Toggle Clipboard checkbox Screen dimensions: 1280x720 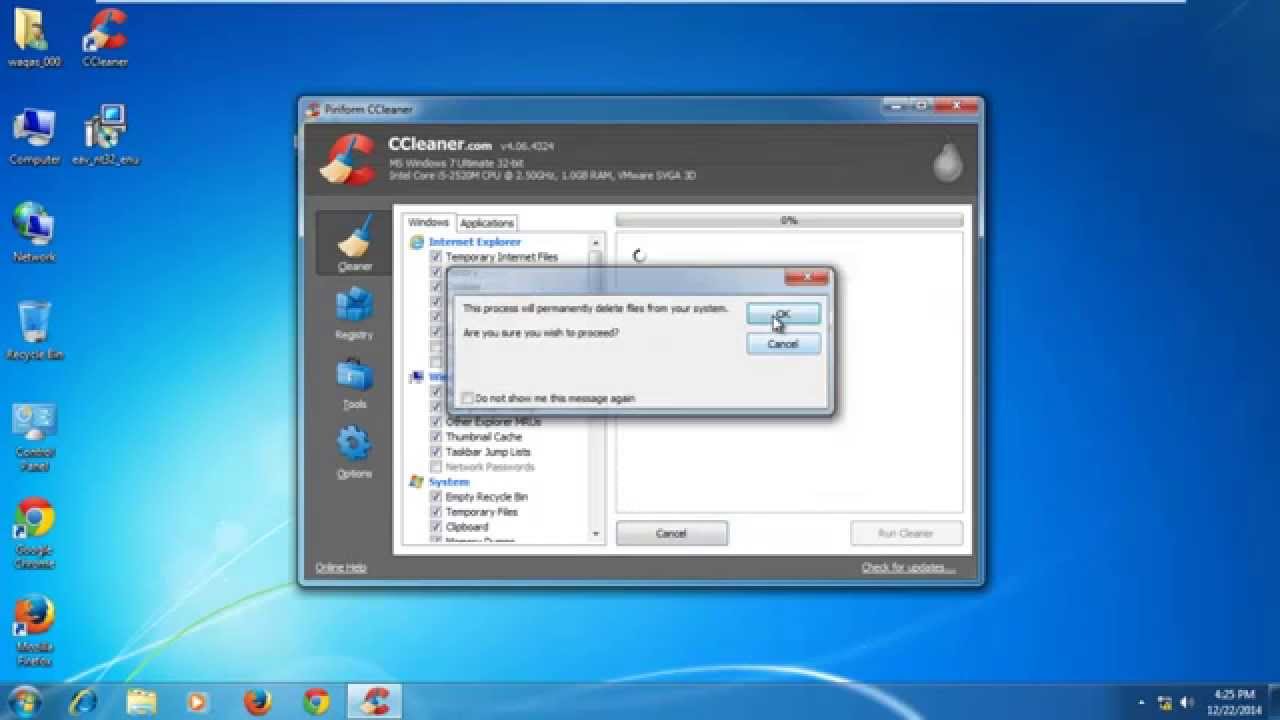pyautogui.click(x=436, y=527)
